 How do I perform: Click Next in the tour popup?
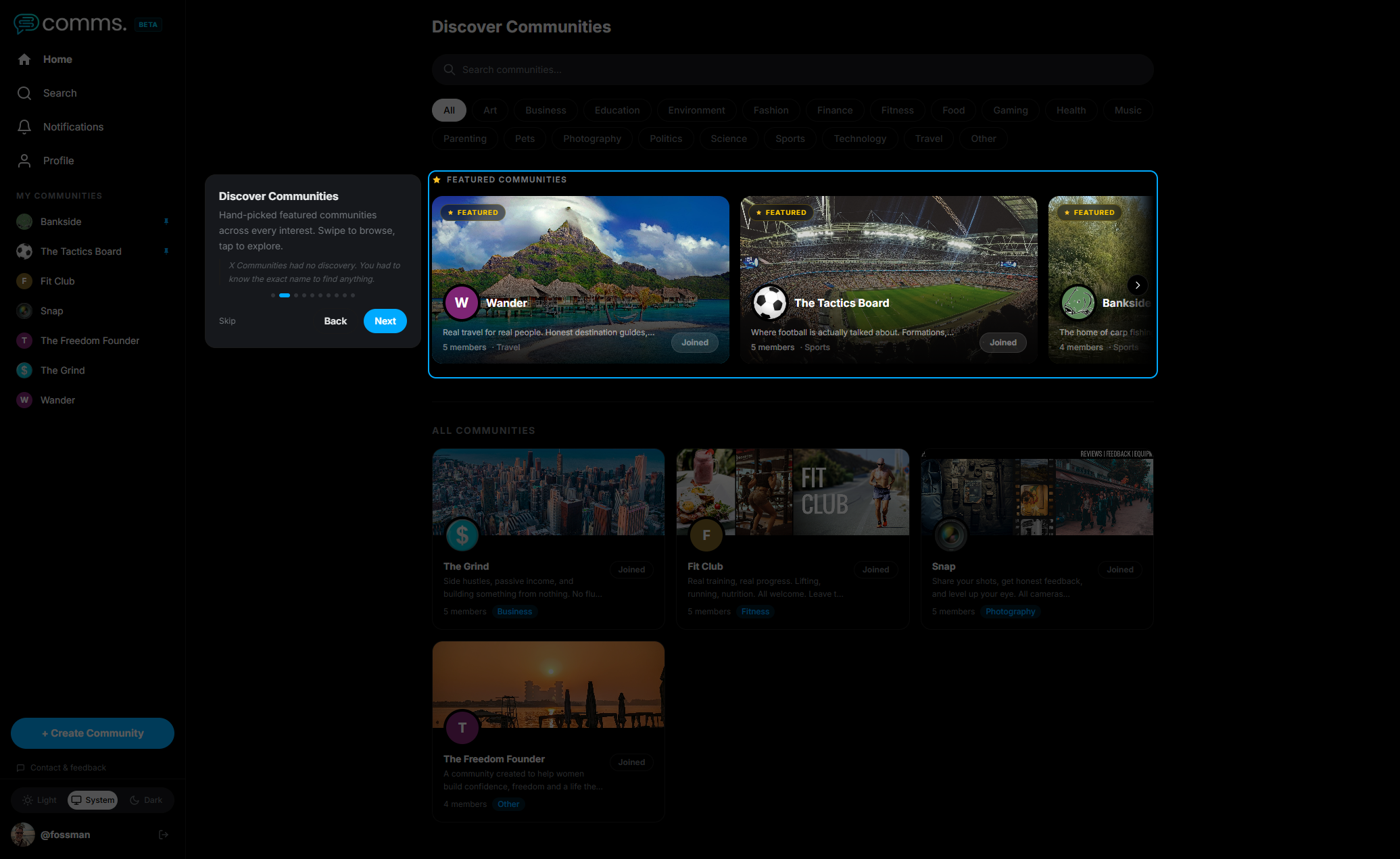[x=385, y=321]
